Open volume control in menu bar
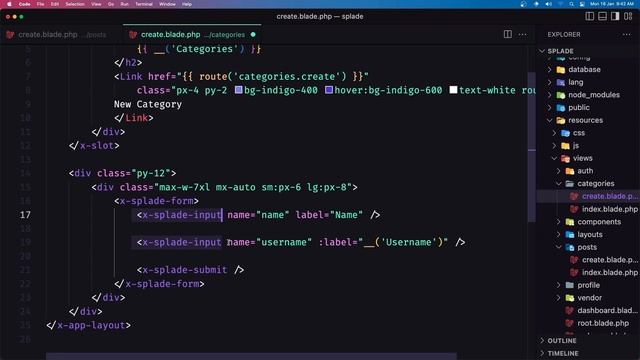The height and width of the screenshot is (360, 640). (549, 4)
